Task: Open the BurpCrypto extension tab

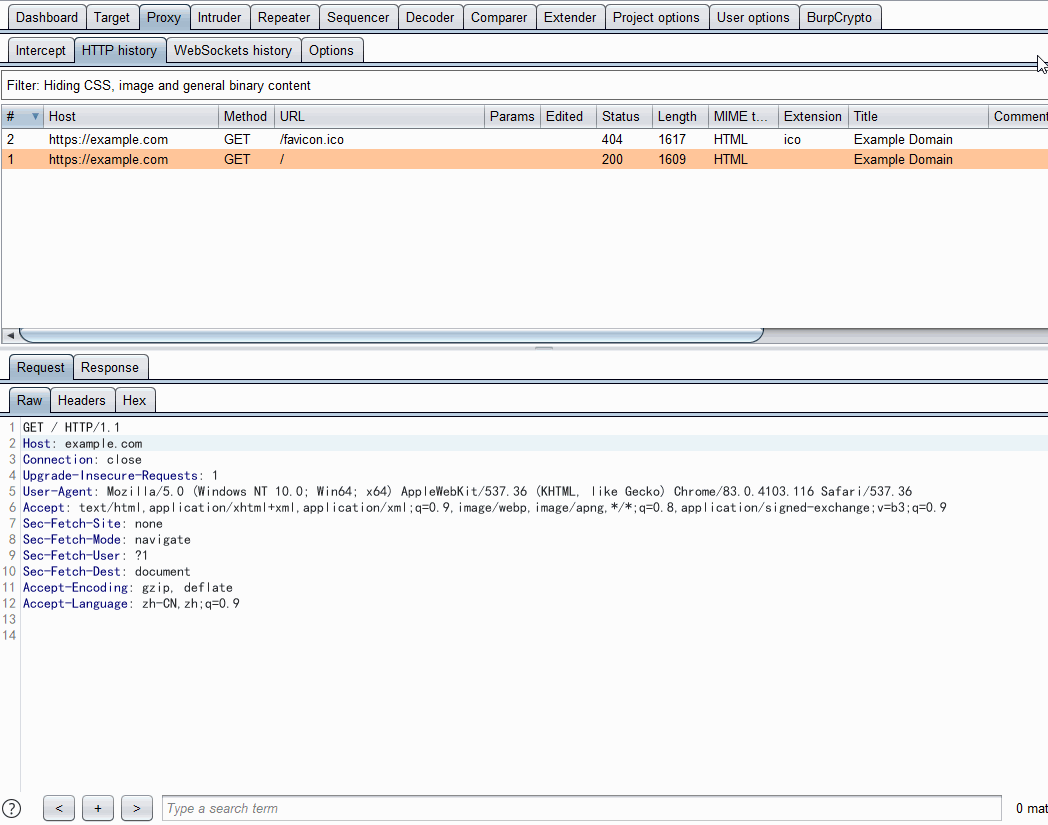Action: pos(839,17)
